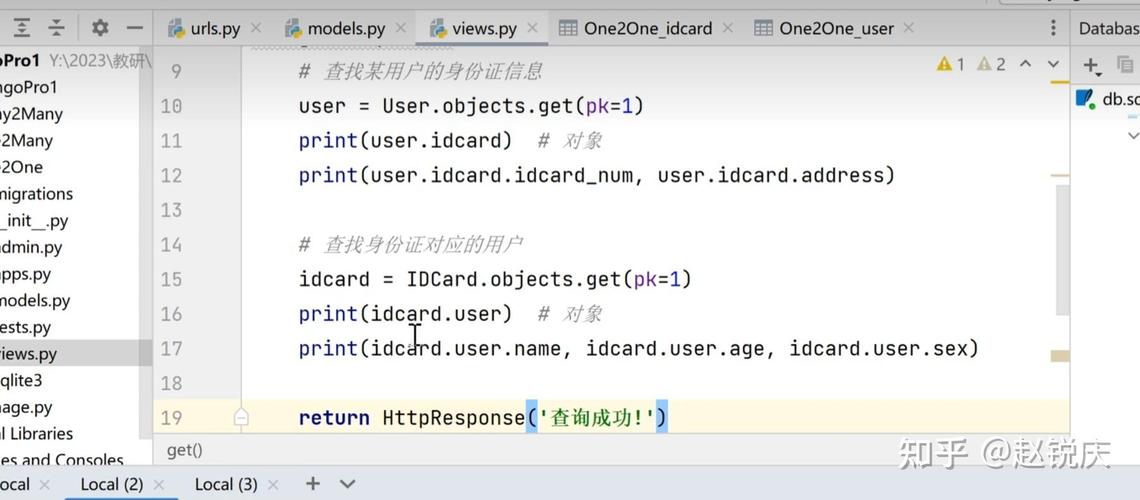This screenshot has height=500, width=1140.
Task: Click the Expand All icon in project toolbar
Action: pyautogui.click(x=22, y=28)
